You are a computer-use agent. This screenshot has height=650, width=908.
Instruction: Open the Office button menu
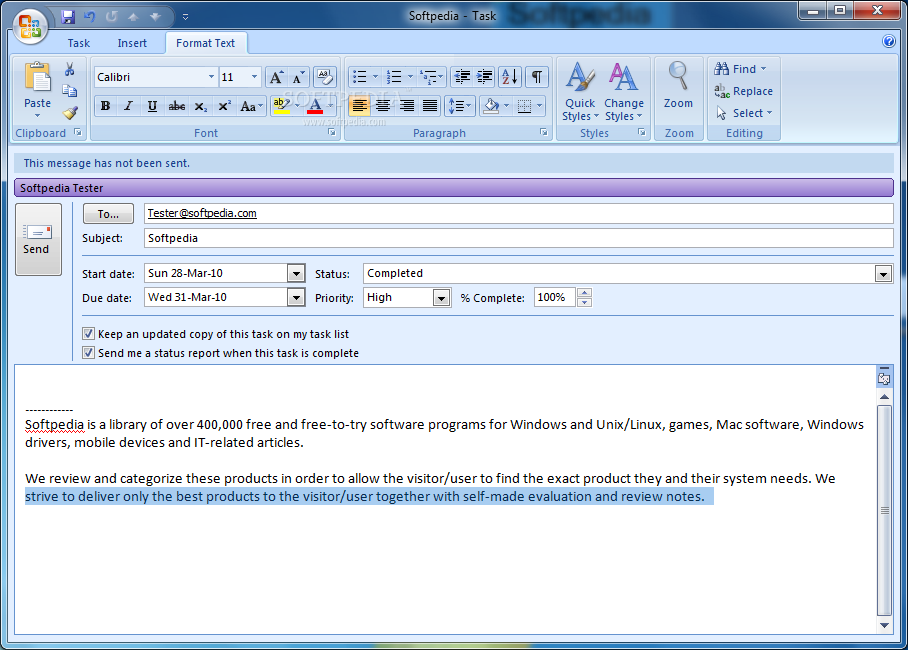point(30,27)
